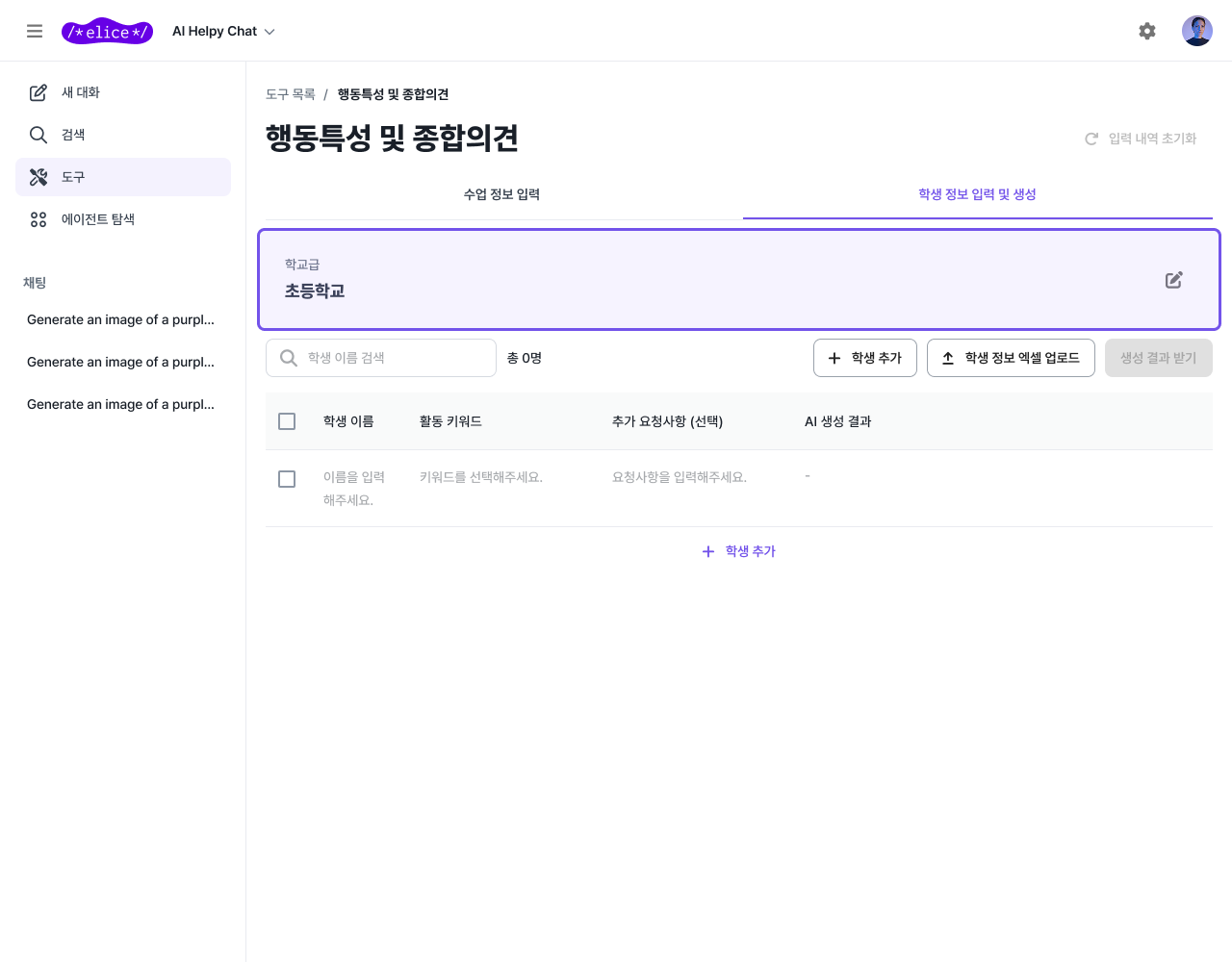Open settings gear icon

coord(1146,31)
